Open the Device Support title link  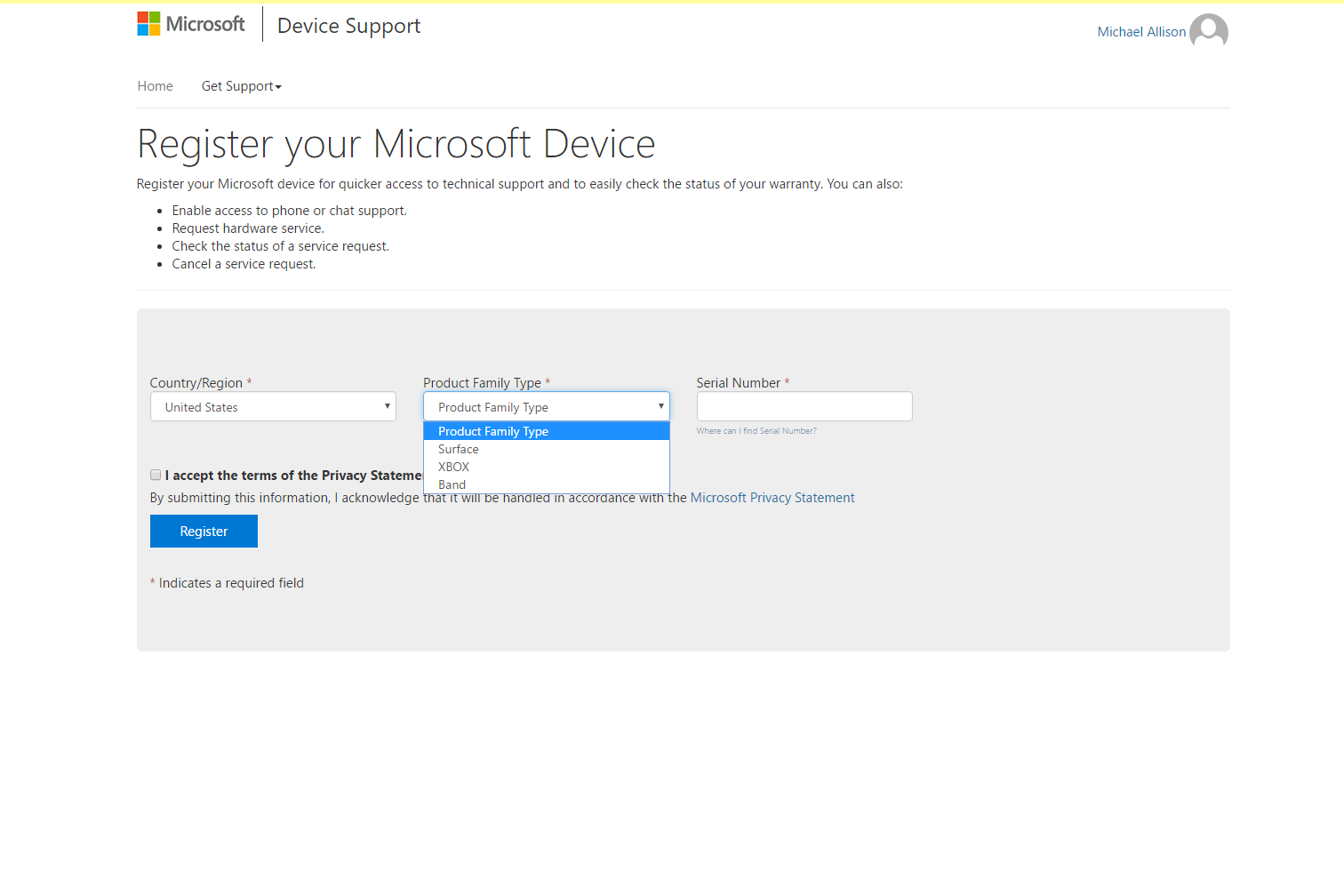348,26
